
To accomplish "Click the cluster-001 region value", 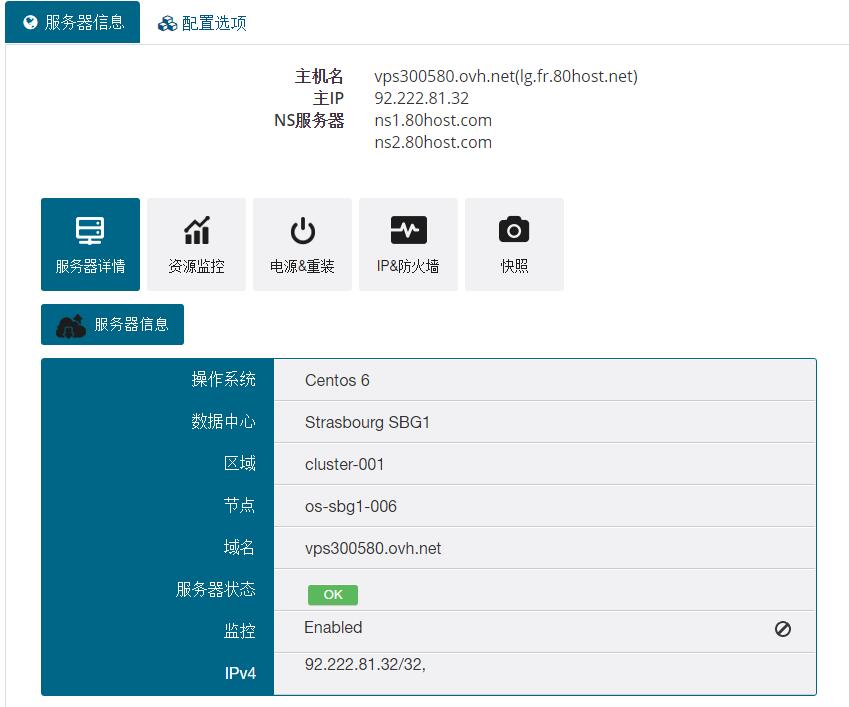I will pos(344,464).
